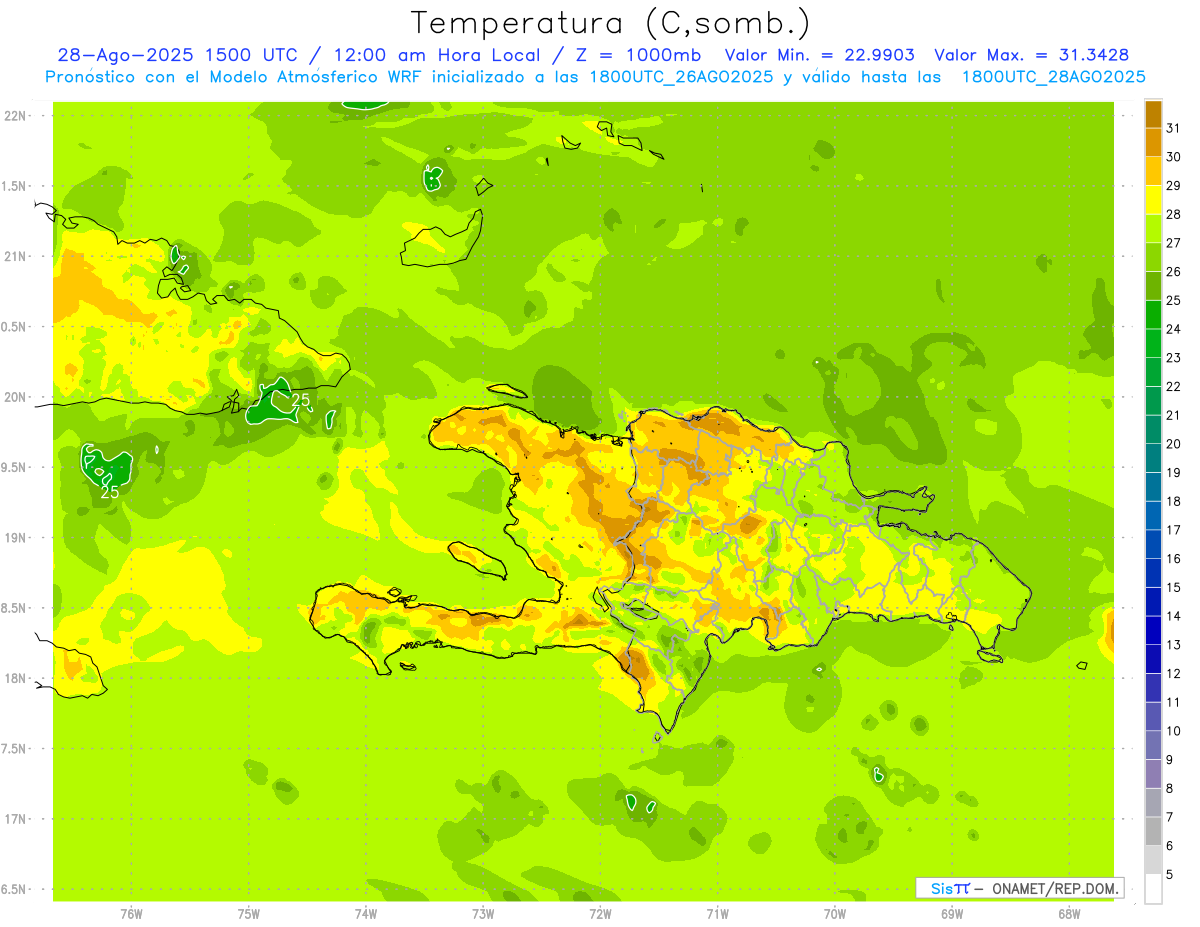Click yellow legend swatch between 28 and 29
Screen dimensions: 1200x927
[x=1153, y=200]
